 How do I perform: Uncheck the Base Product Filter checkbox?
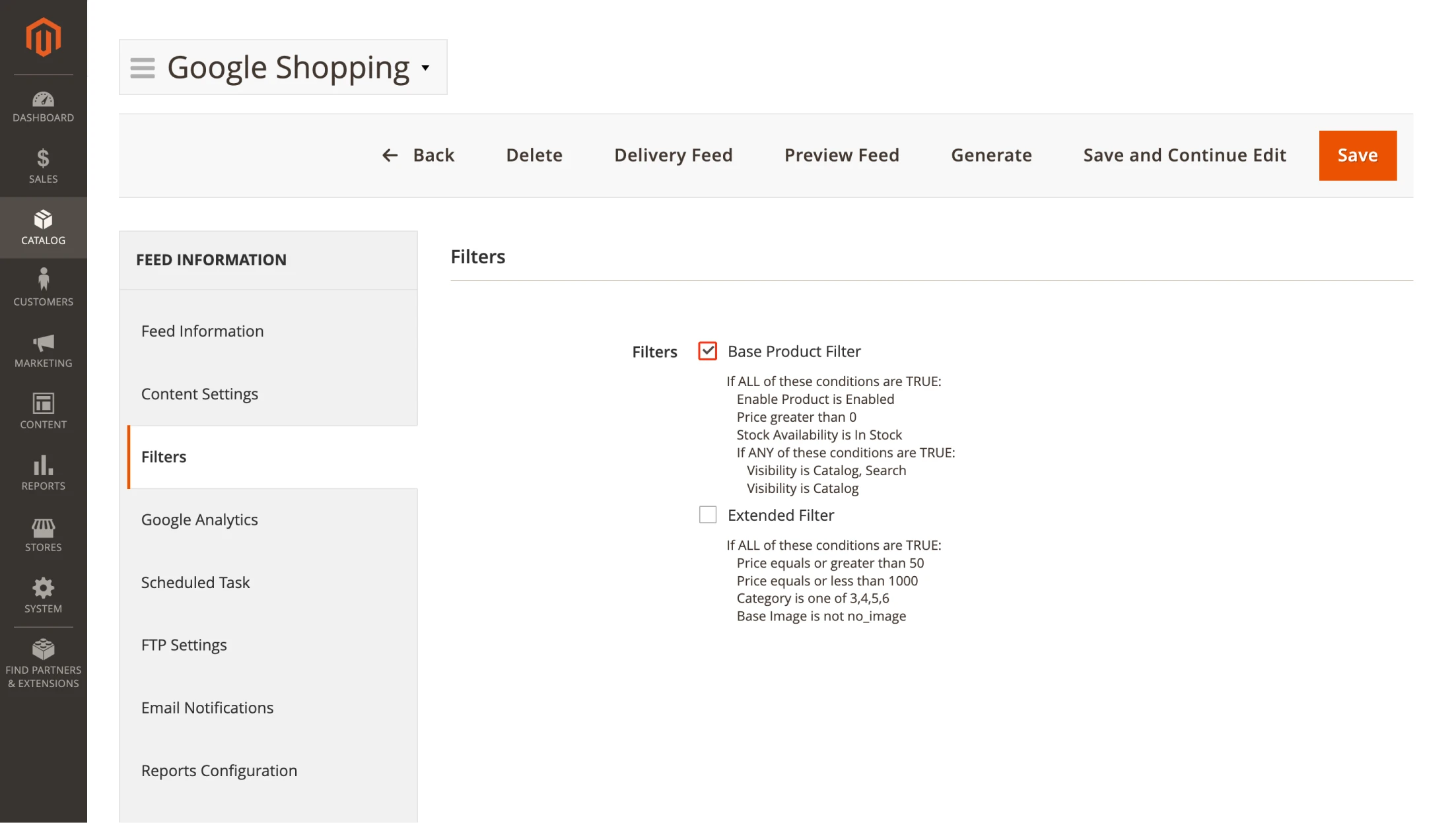(707, 350)
